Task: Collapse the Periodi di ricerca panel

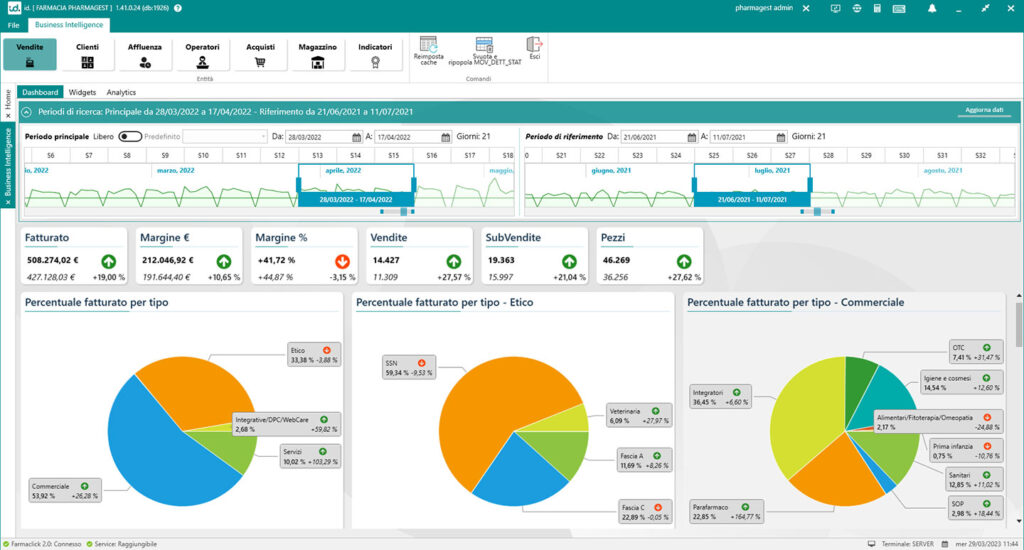Action: pyautogui.click(x=27, y=112)
